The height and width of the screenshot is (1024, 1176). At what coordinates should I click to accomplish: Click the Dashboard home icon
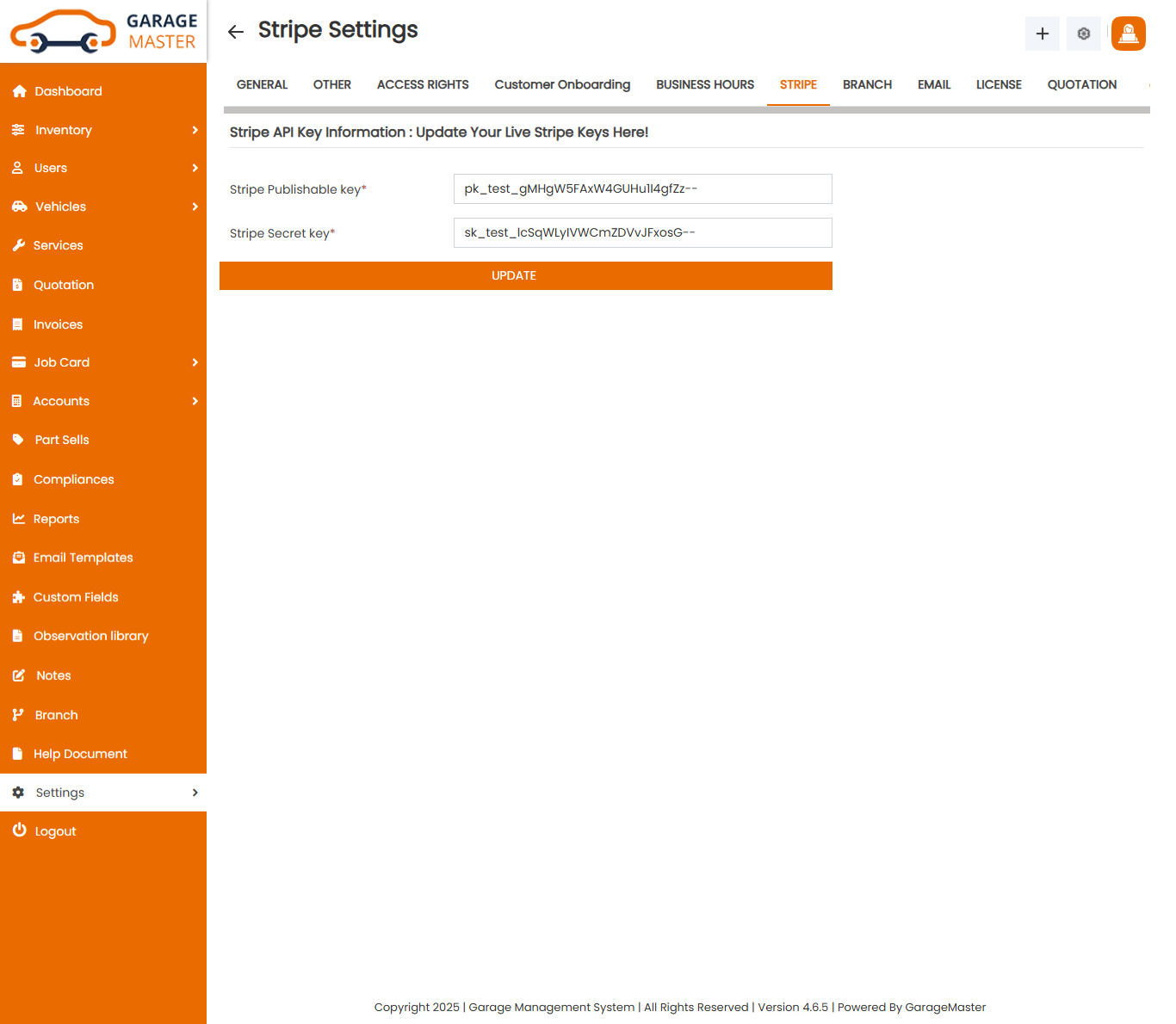pyautogui.click(x=19, y=91)
